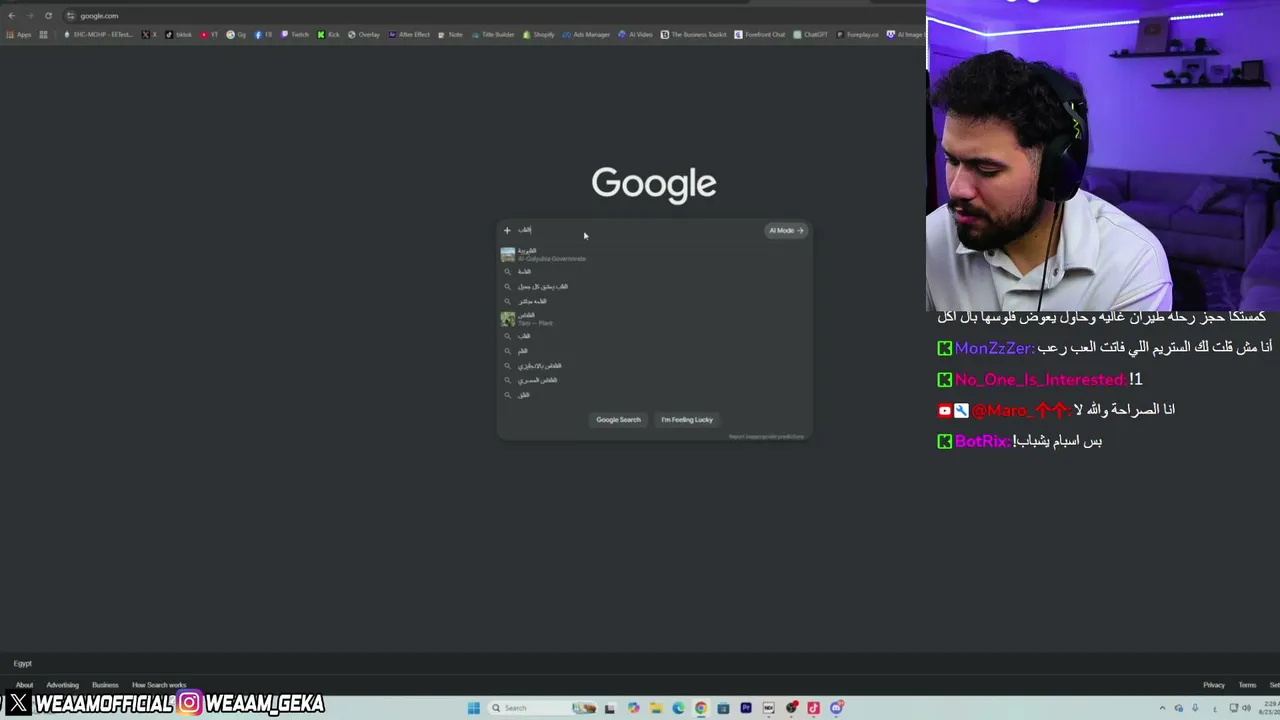Screen dimensions: 1280x720
Task: Open the Note bookmark
Action: point(450,35)
